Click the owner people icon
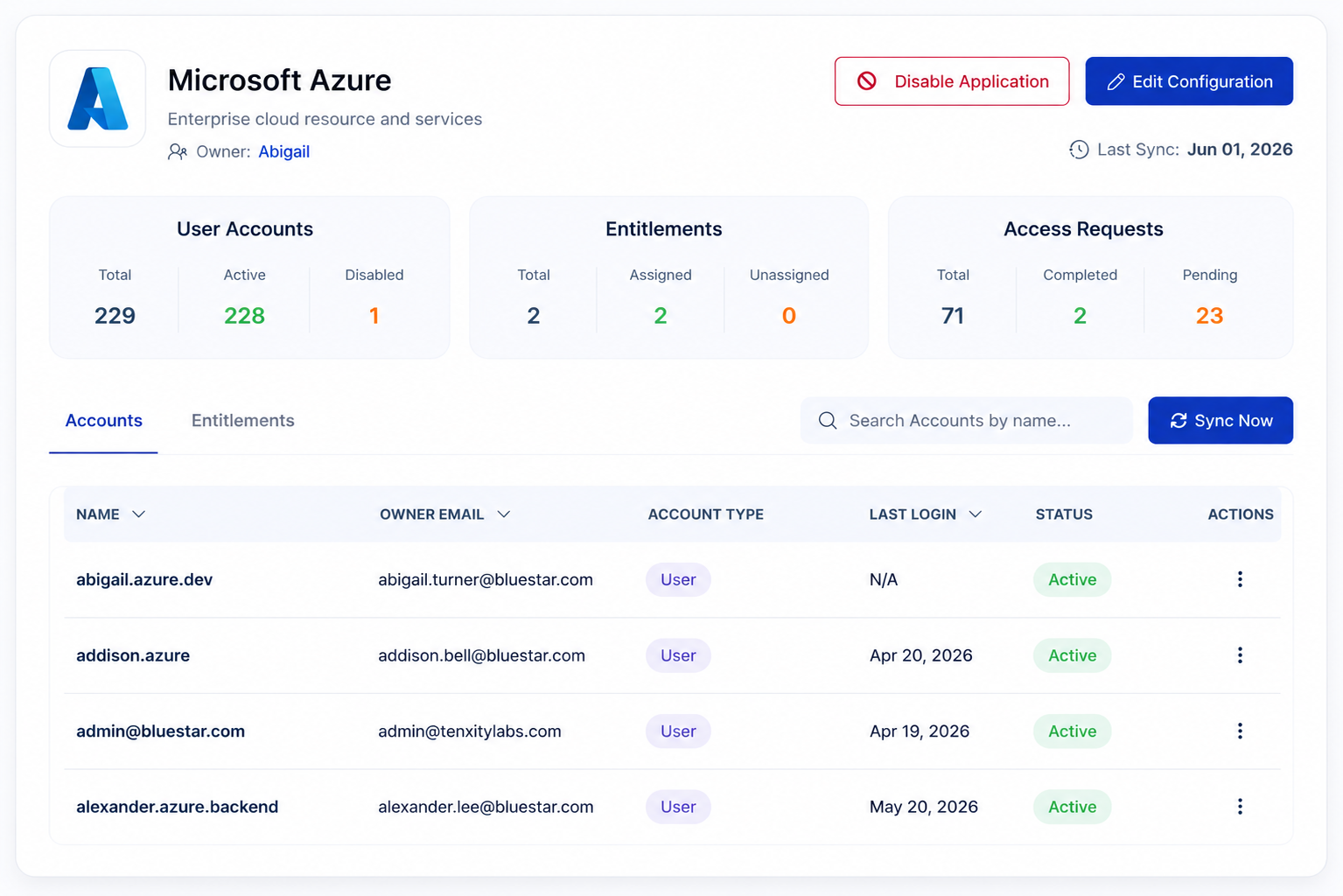The image size is (1343, 896). [x=178, y=151]
